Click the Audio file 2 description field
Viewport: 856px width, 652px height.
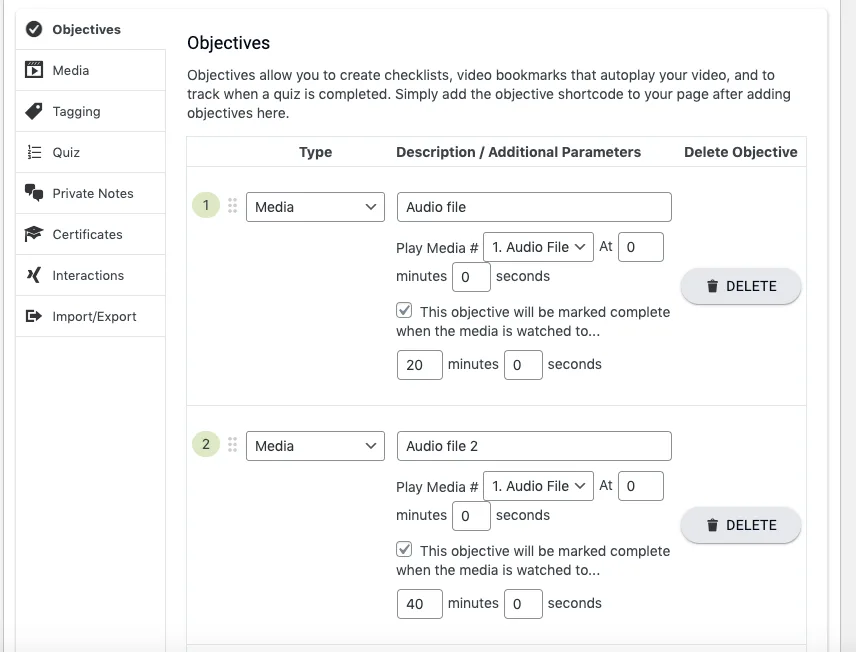tap(534, 446)
